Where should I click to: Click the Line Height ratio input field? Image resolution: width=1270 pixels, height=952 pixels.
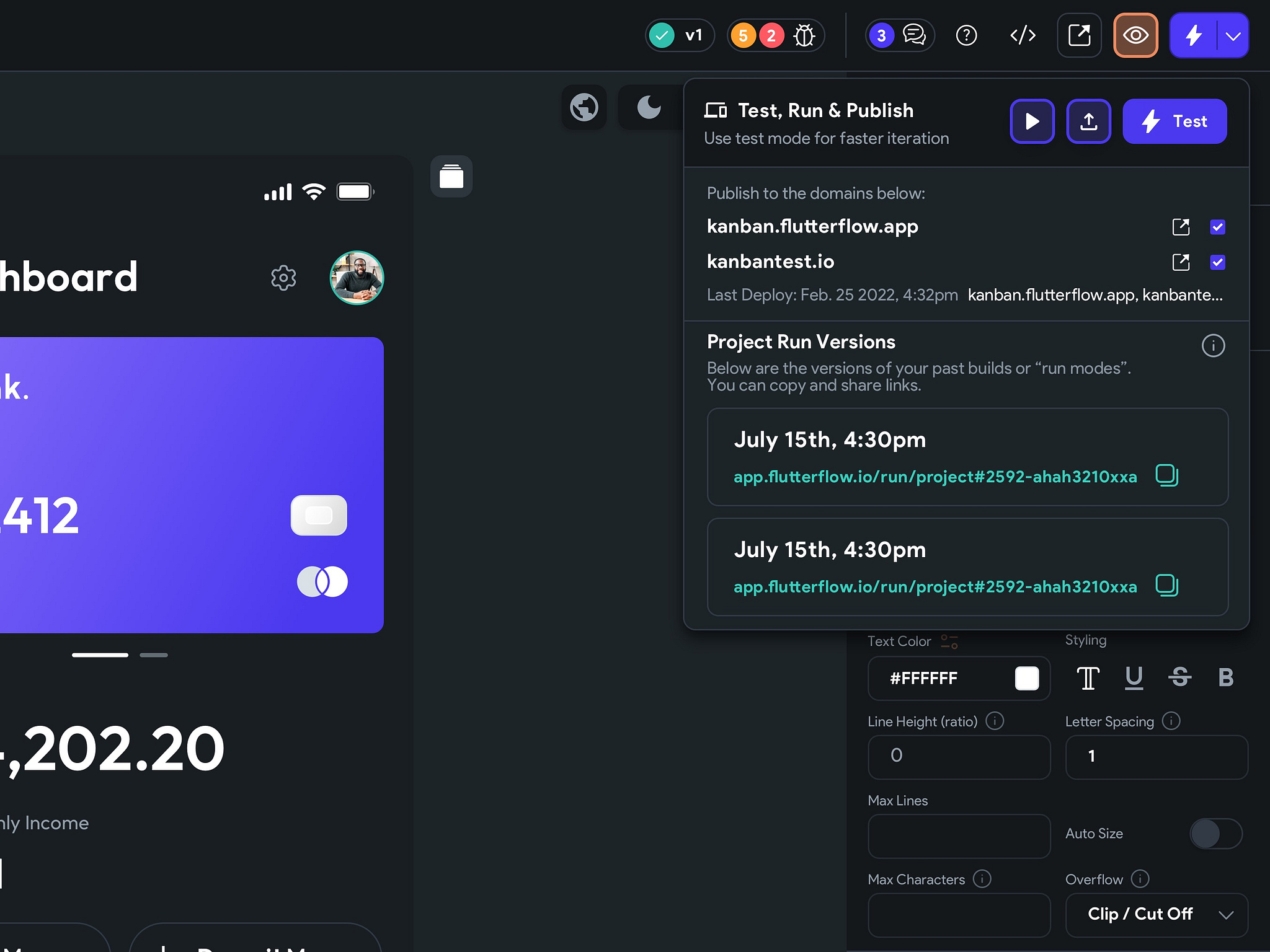(959, 756)
